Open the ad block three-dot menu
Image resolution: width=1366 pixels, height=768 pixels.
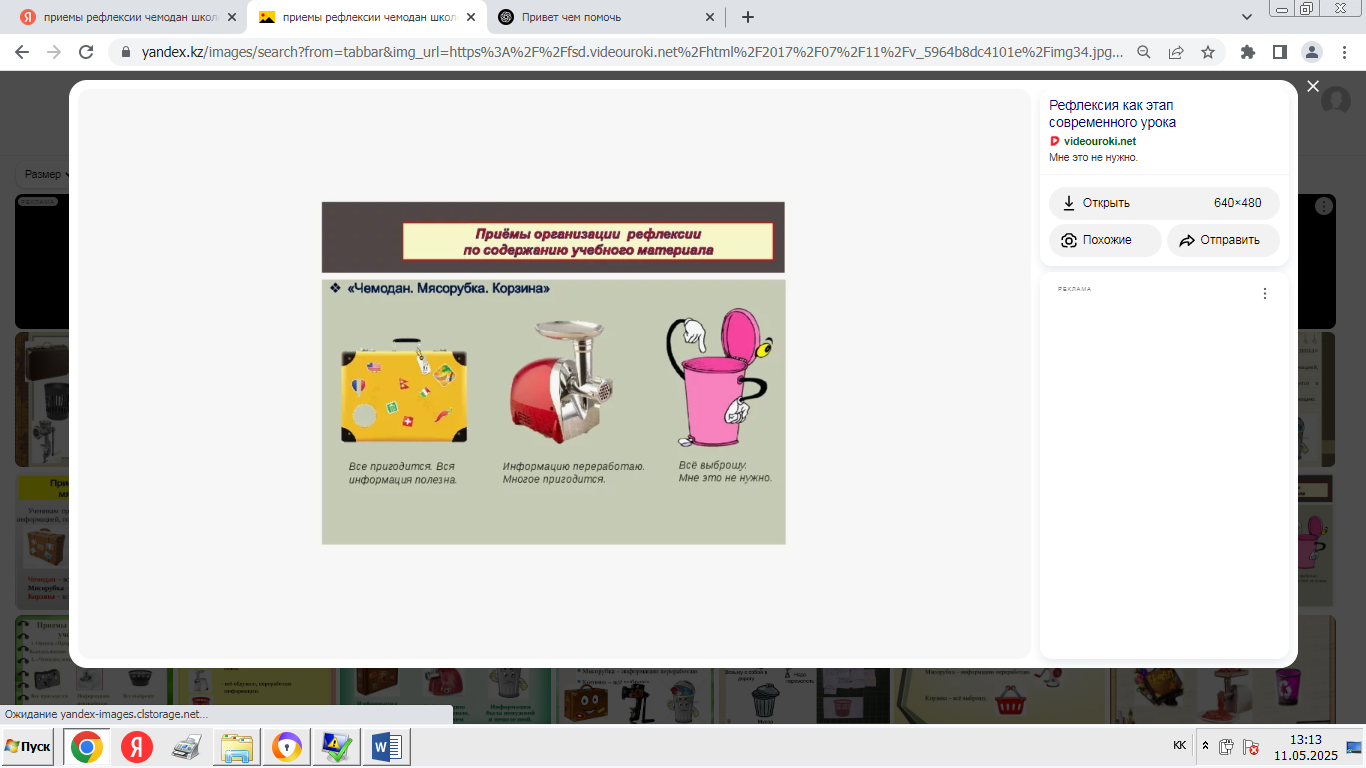[x=1265, y=294]
